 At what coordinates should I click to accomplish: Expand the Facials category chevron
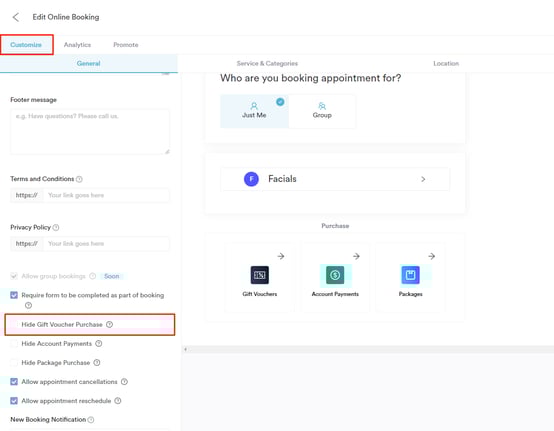(423, 179)
